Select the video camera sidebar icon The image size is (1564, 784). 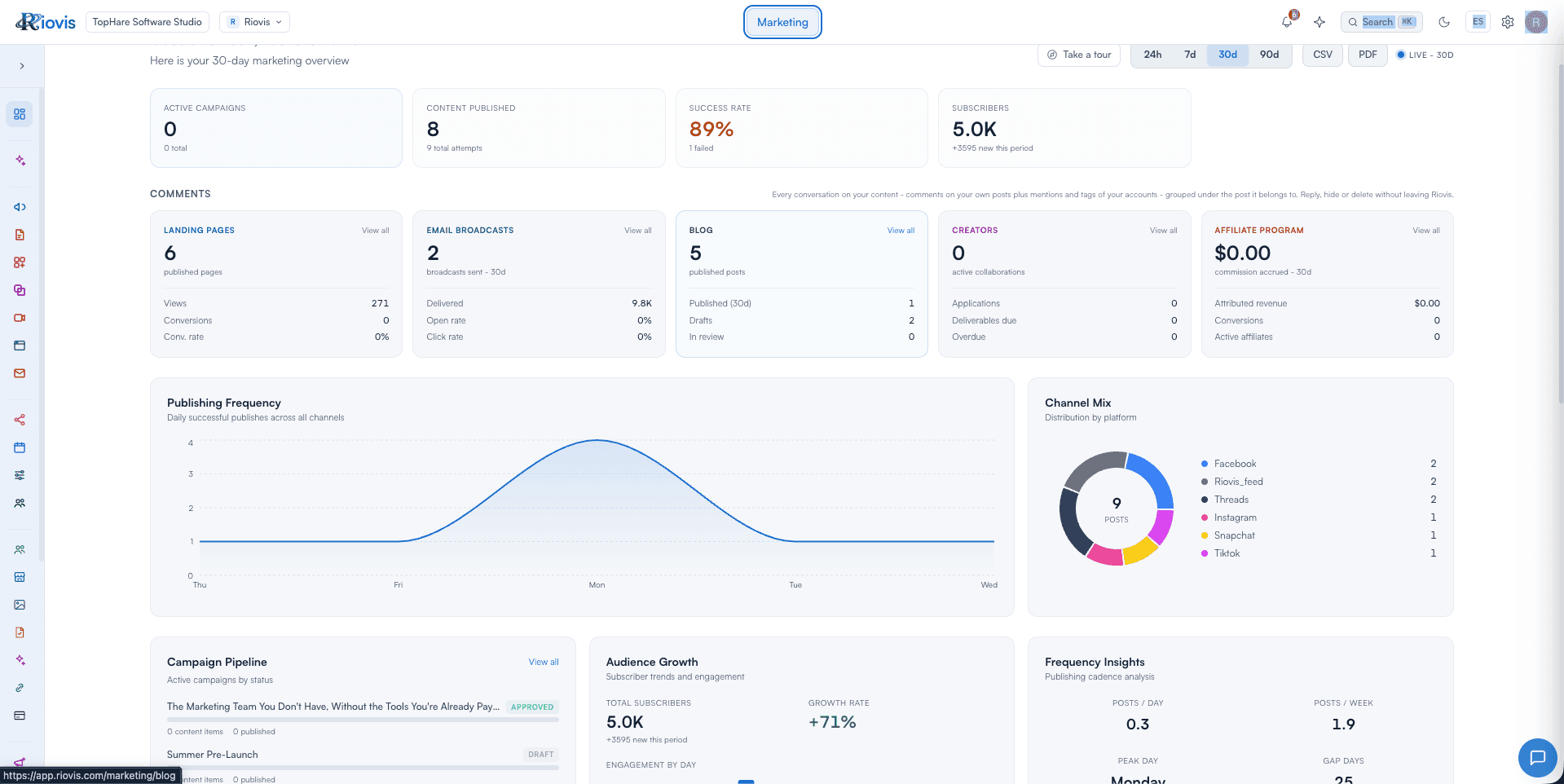pos(20,318)
